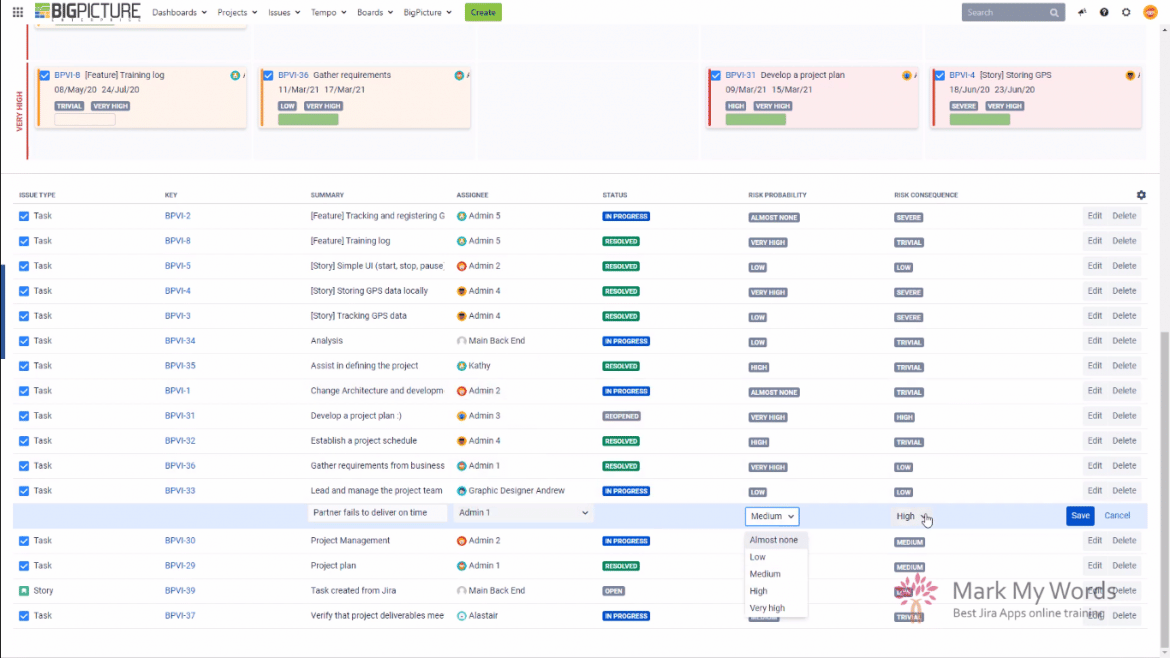
Task: Open the Medium risk probability dropdown
Action: pyautogui.click(x=772, y=516)
